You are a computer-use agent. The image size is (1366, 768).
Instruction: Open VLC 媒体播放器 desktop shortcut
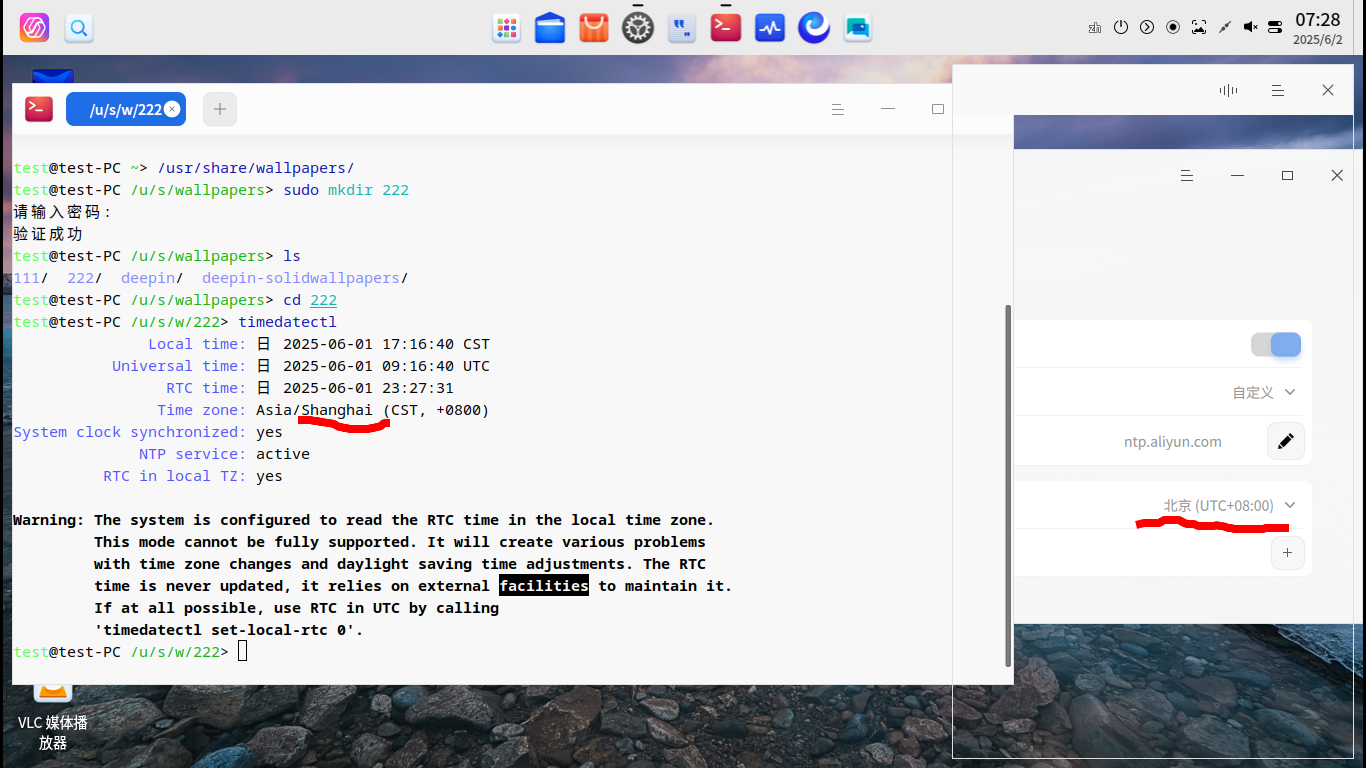[x=52, y=717]
